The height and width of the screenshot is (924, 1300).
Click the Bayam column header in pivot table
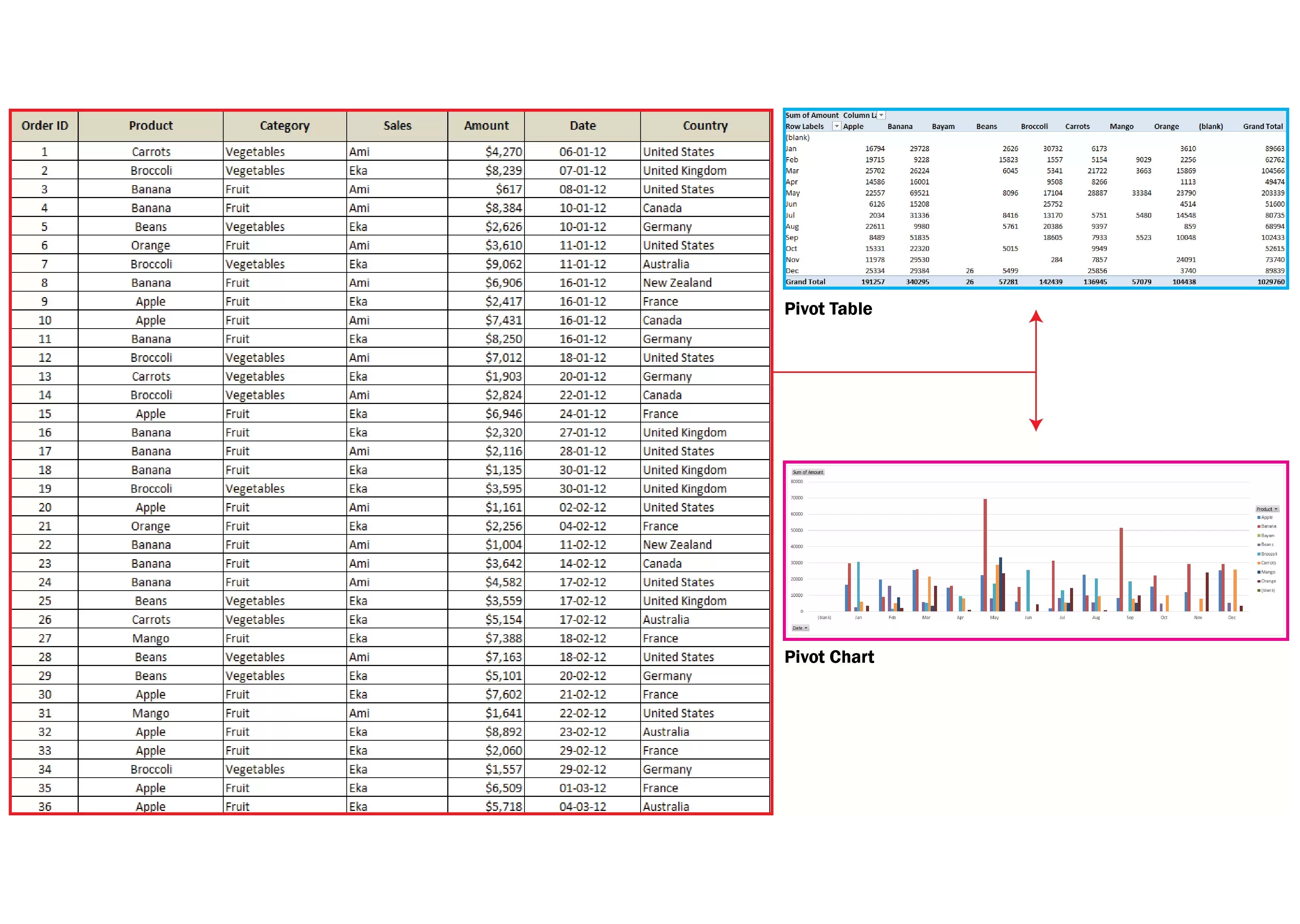click(x=943, y=126)
